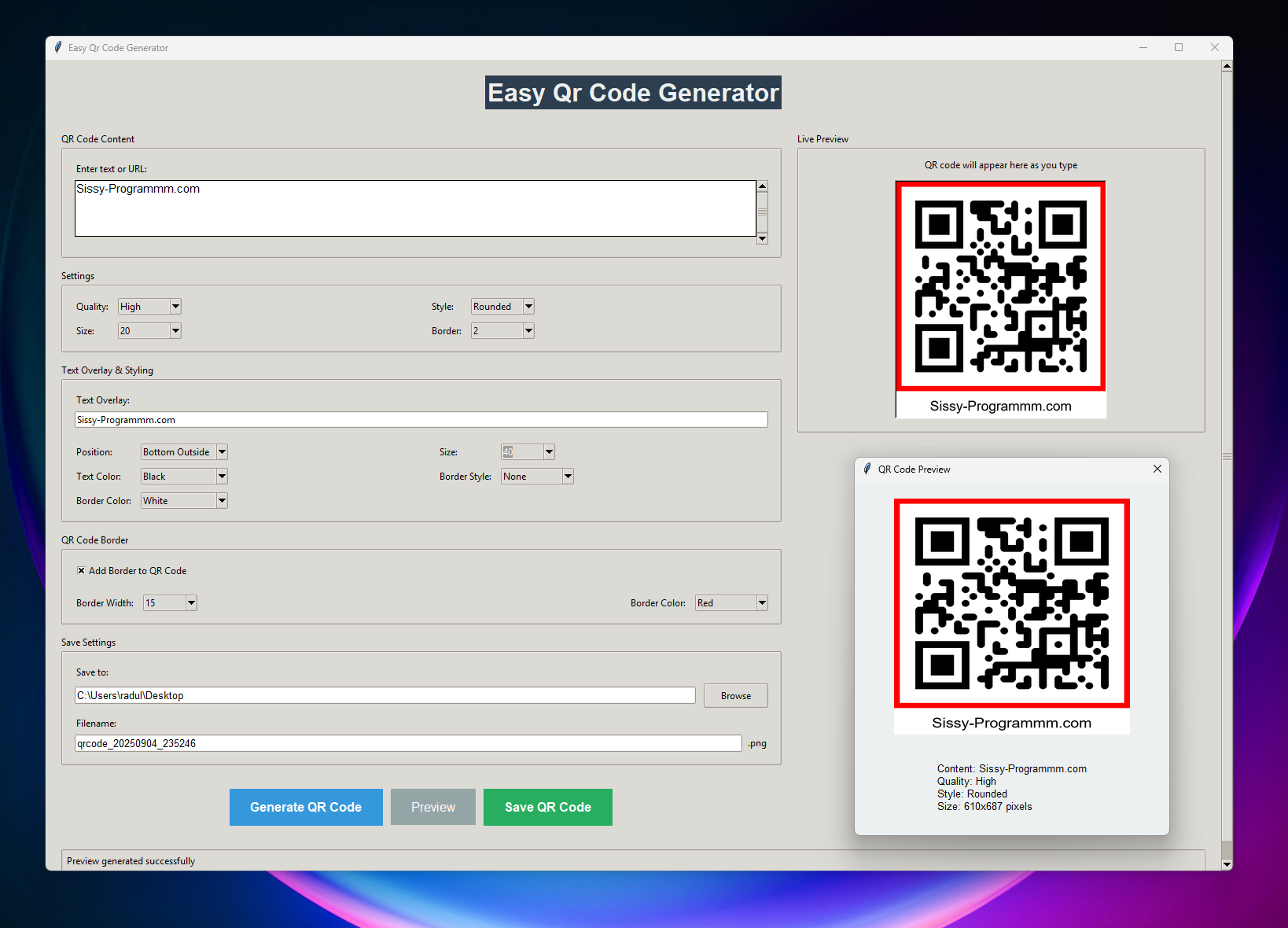1288x928 pixels.
Task: Choose the QR border color dropdown set to Red
Action: (x=761, y=603)
